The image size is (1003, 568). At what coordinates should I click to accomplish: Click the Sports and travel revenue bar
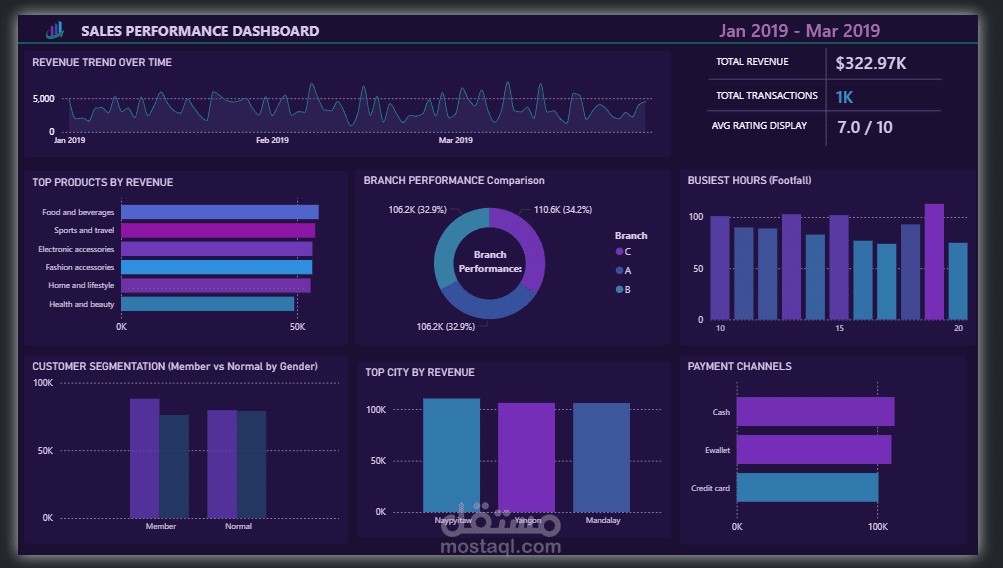pos(217,230)
